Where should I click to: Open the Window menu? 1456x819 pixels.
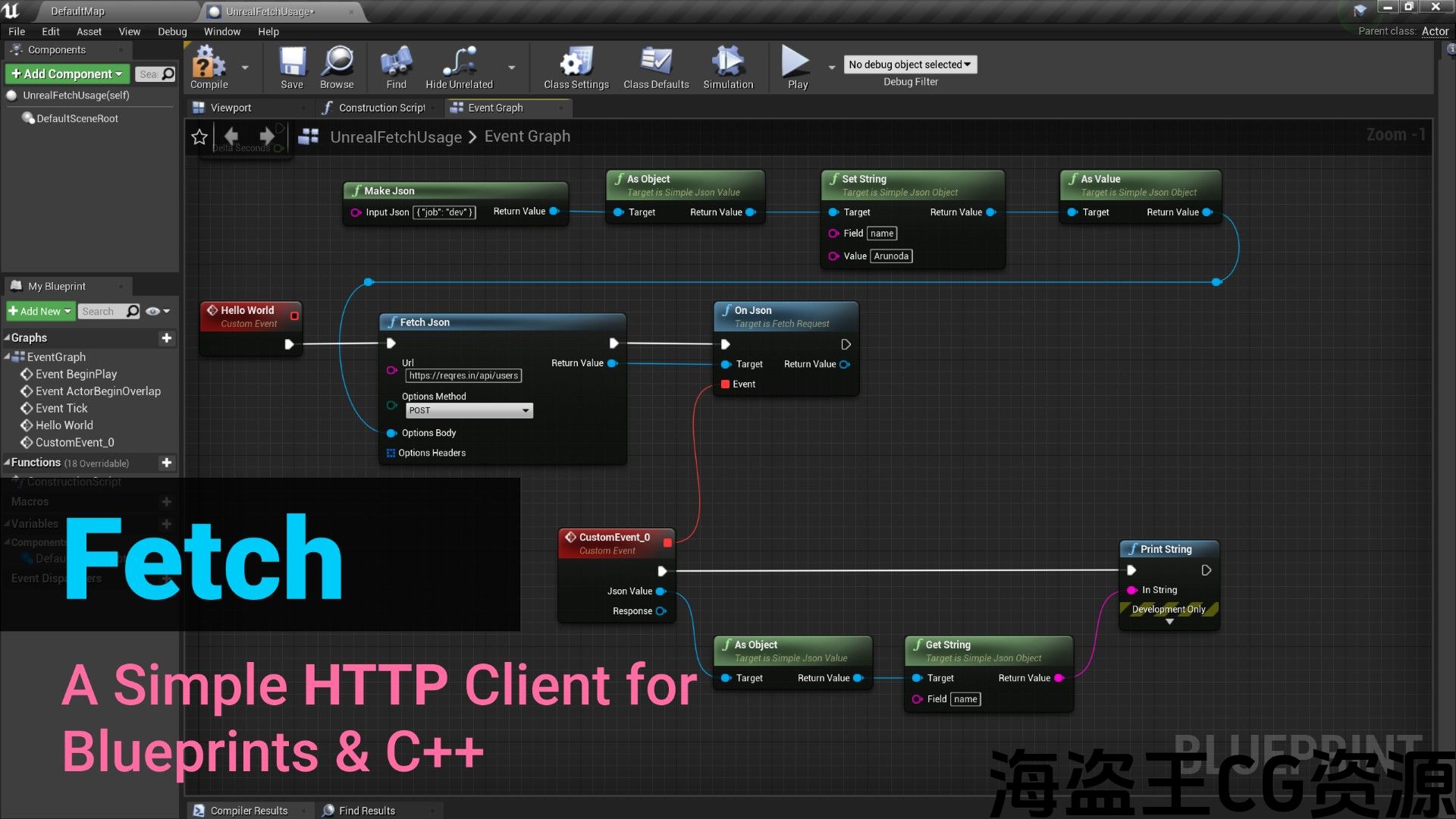point(221,31)
